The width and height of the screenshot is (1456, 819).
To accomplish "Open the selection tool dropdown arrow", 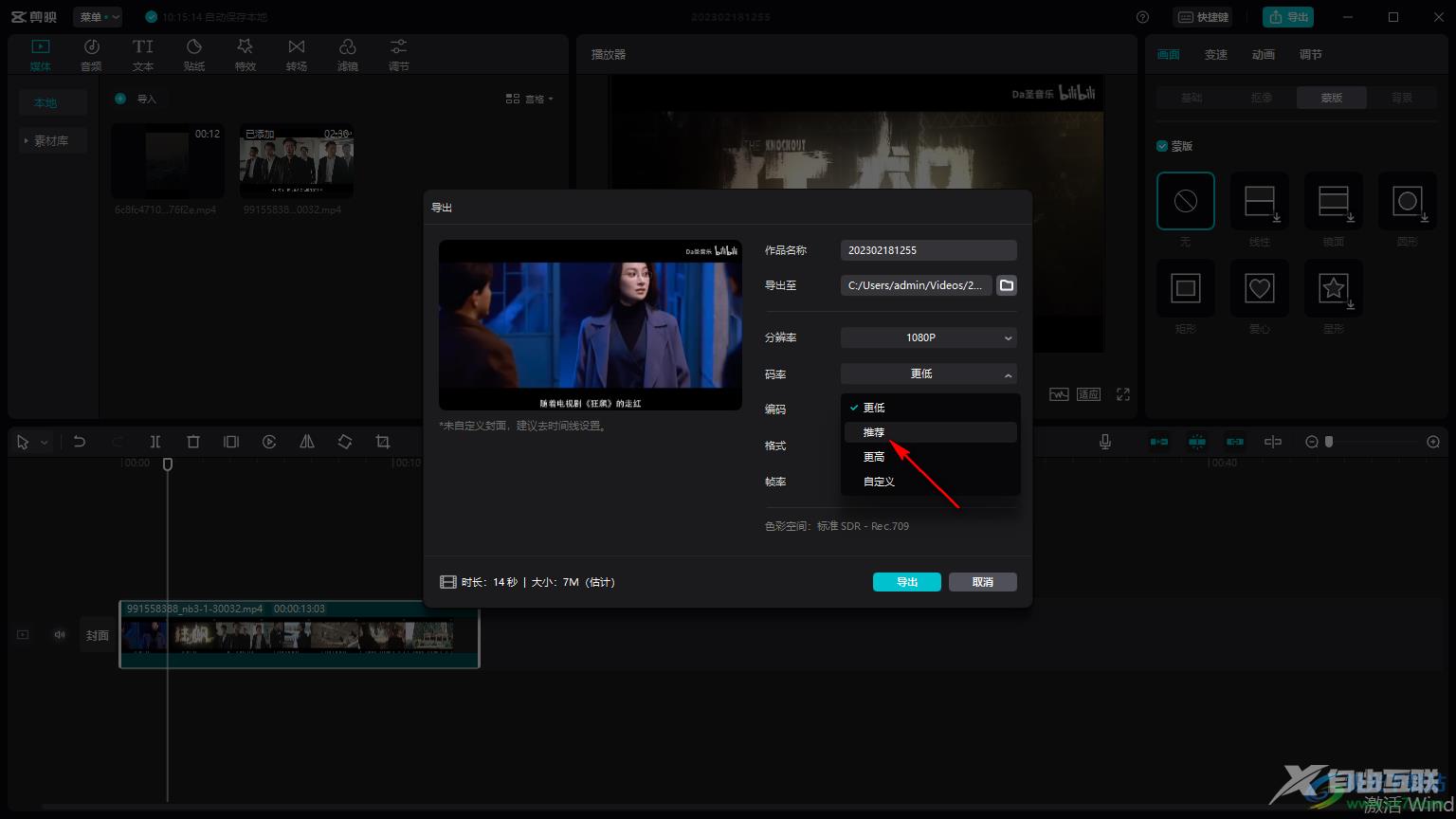I will pyautogui.click(x=44, y=443).
